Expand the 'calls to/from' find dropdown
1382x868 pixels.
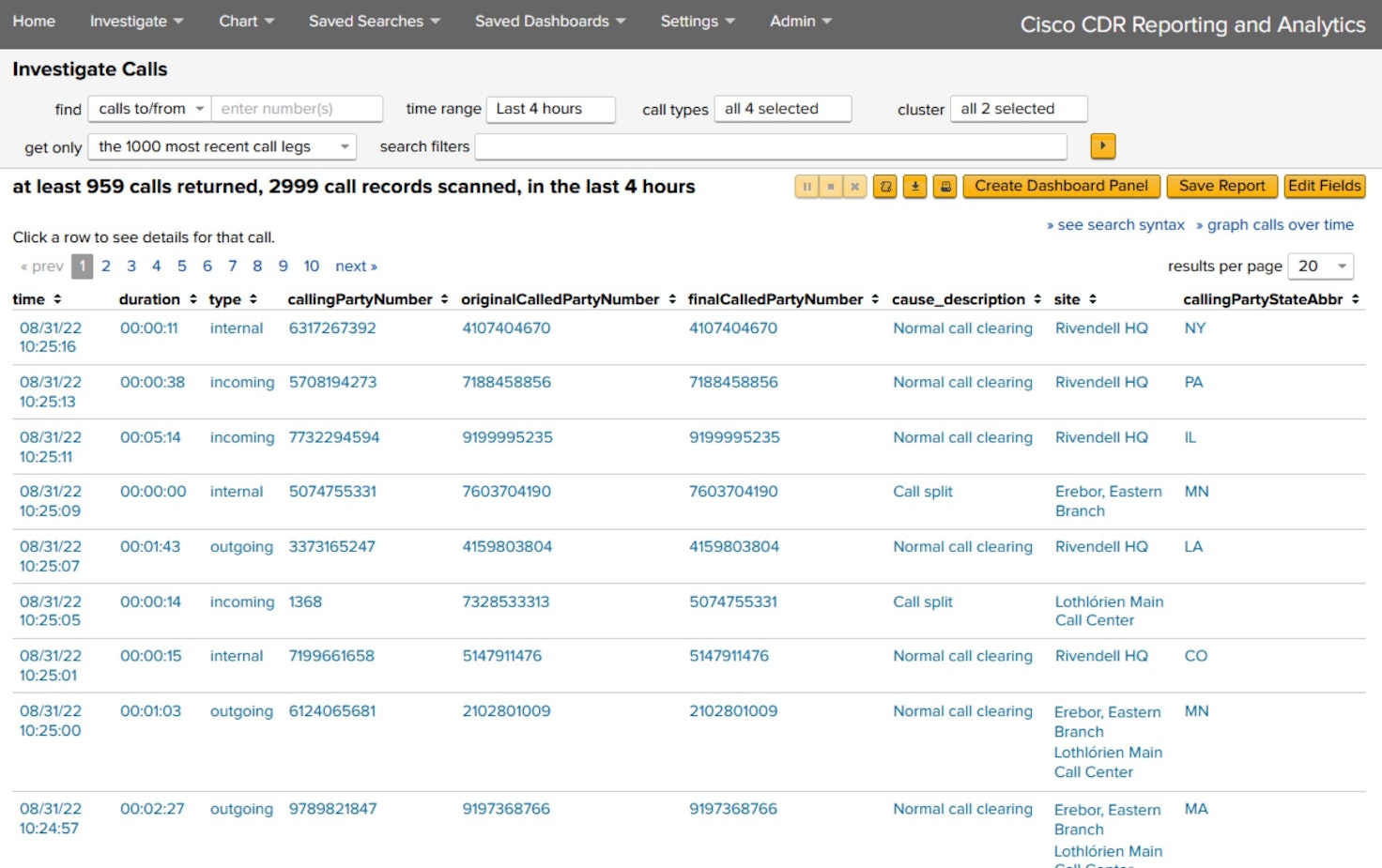pyautogui.click(x=150, y=109)
